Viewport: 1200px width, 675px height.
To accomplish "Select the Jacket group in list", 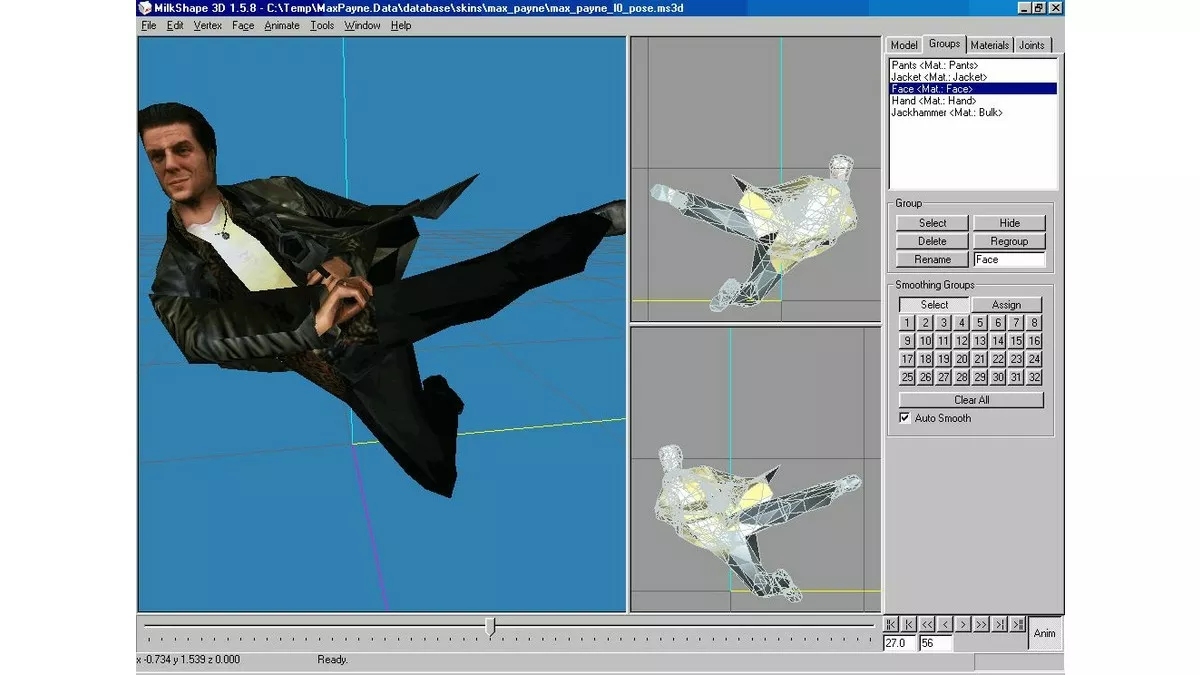I will (939, 77).
